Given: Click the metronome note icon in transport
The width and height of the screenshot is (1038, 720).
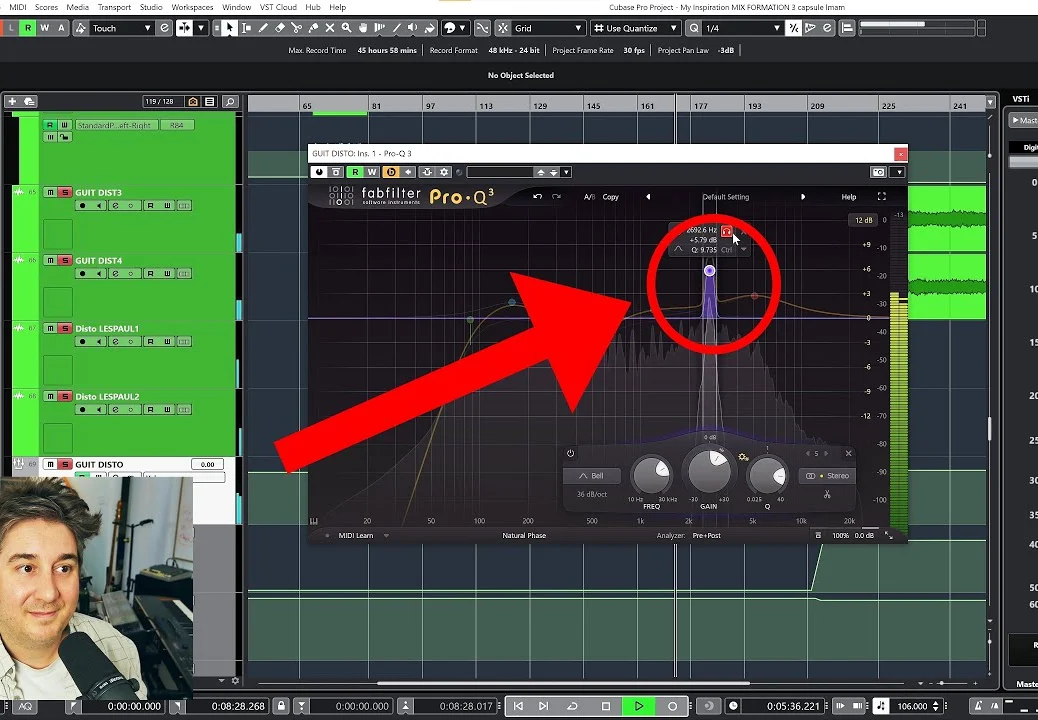Looking at the screenshot, I should point(882,706).
